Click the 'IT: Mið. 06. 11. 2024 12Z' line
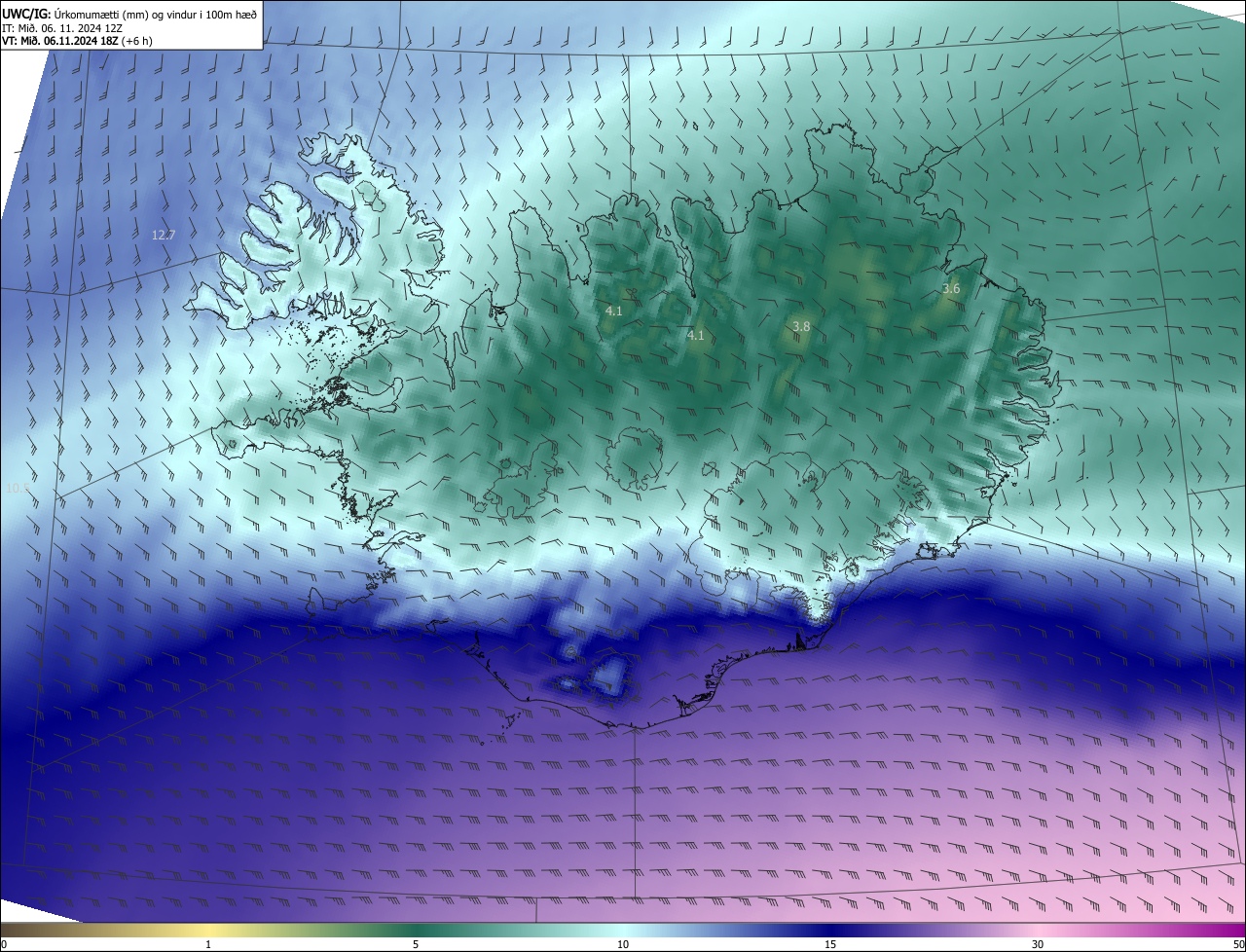Viewport: 1246px width, 952px height. pyautogui.click(x=61, y=28)
